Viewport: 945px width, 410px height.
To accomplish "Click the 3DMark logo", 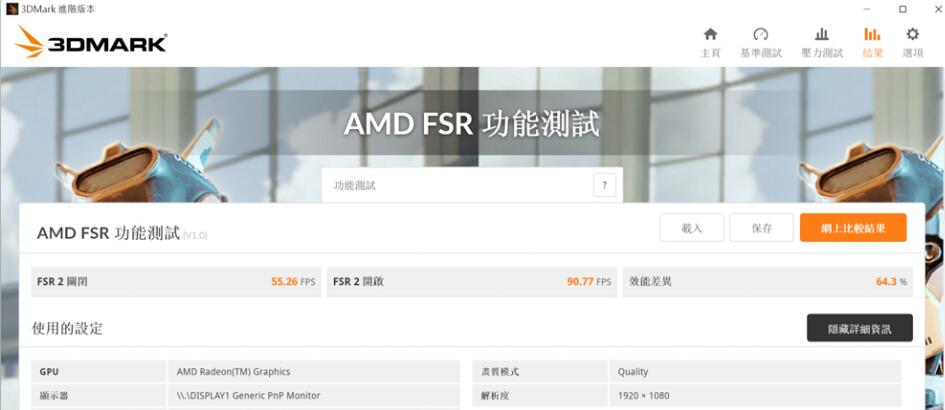I will pyautogui.click(x=90, y=42).
